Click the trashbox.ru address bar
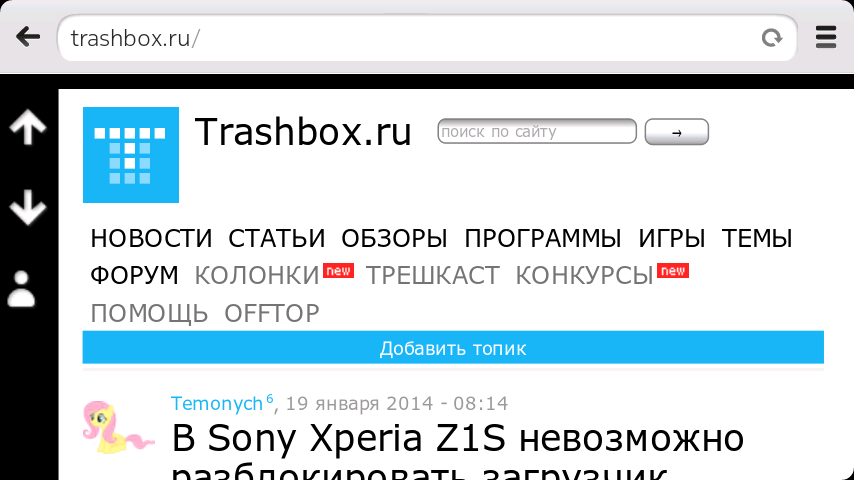 click(x=428, y=38)
